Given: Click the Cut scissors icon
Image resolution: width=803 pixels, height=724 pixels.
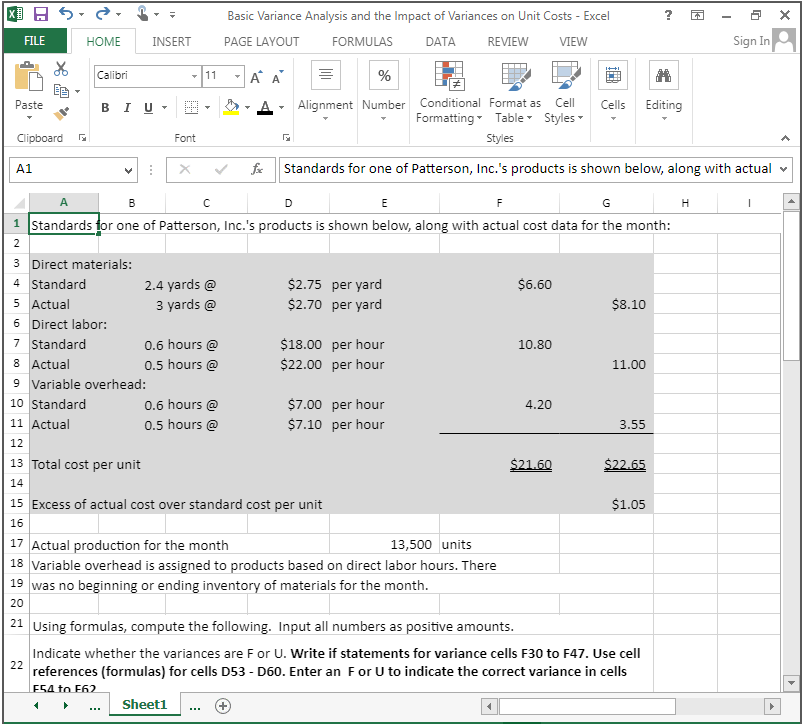Looking at the screenshot, I should point(61,69).
